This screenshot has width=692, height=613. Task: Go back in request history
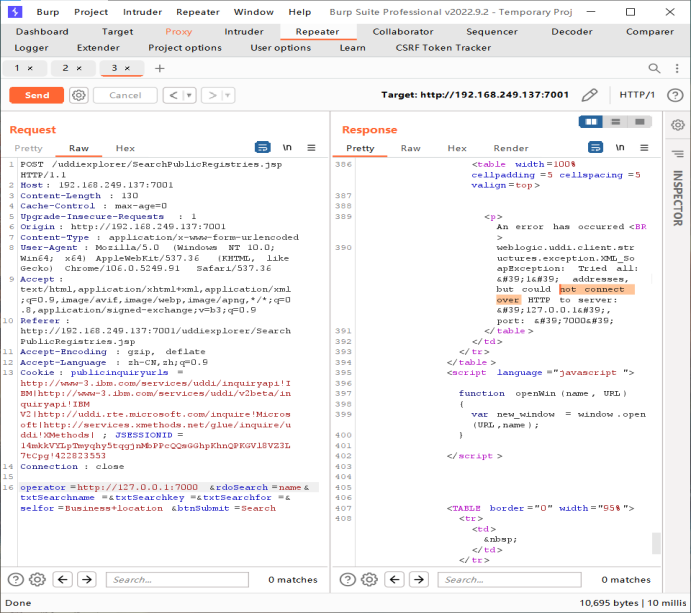[x=173, y=95]
